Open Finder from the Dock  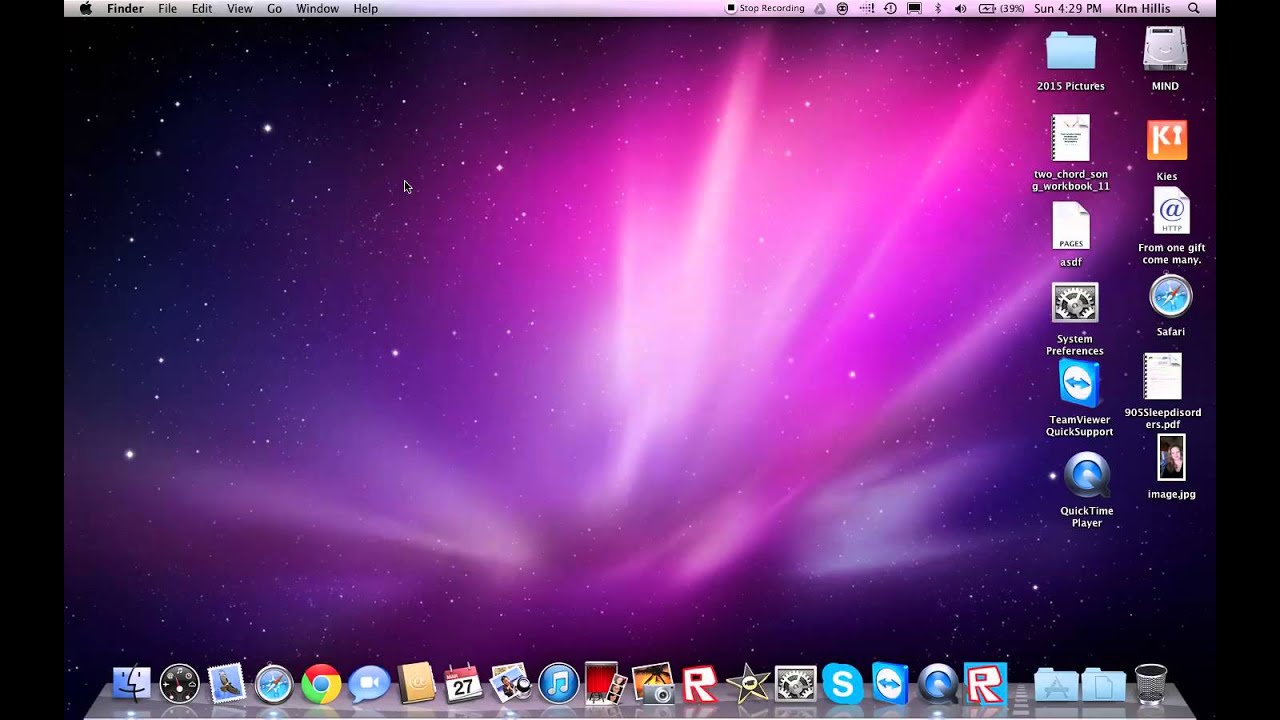click(132, 684)
